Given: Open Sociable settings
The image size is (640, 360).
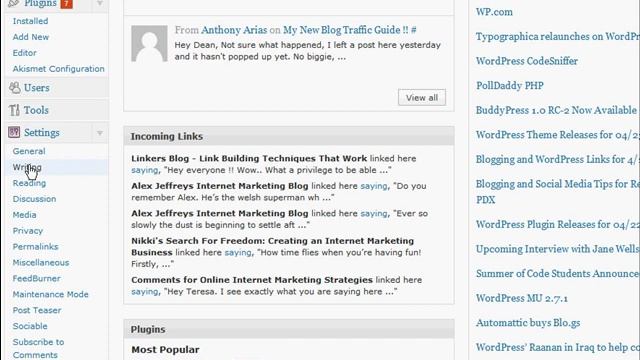Looking at the screenshot, I should 30,326.
